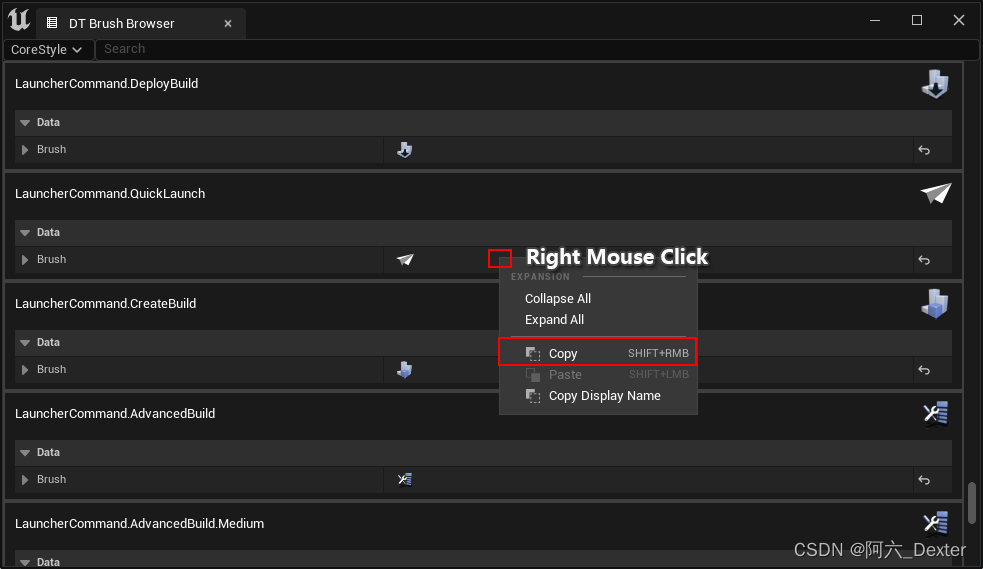Image resolution: width=983 pixels, height=569 pixels.
Task: Choose Collapse All from context menu
Action: 558,299
